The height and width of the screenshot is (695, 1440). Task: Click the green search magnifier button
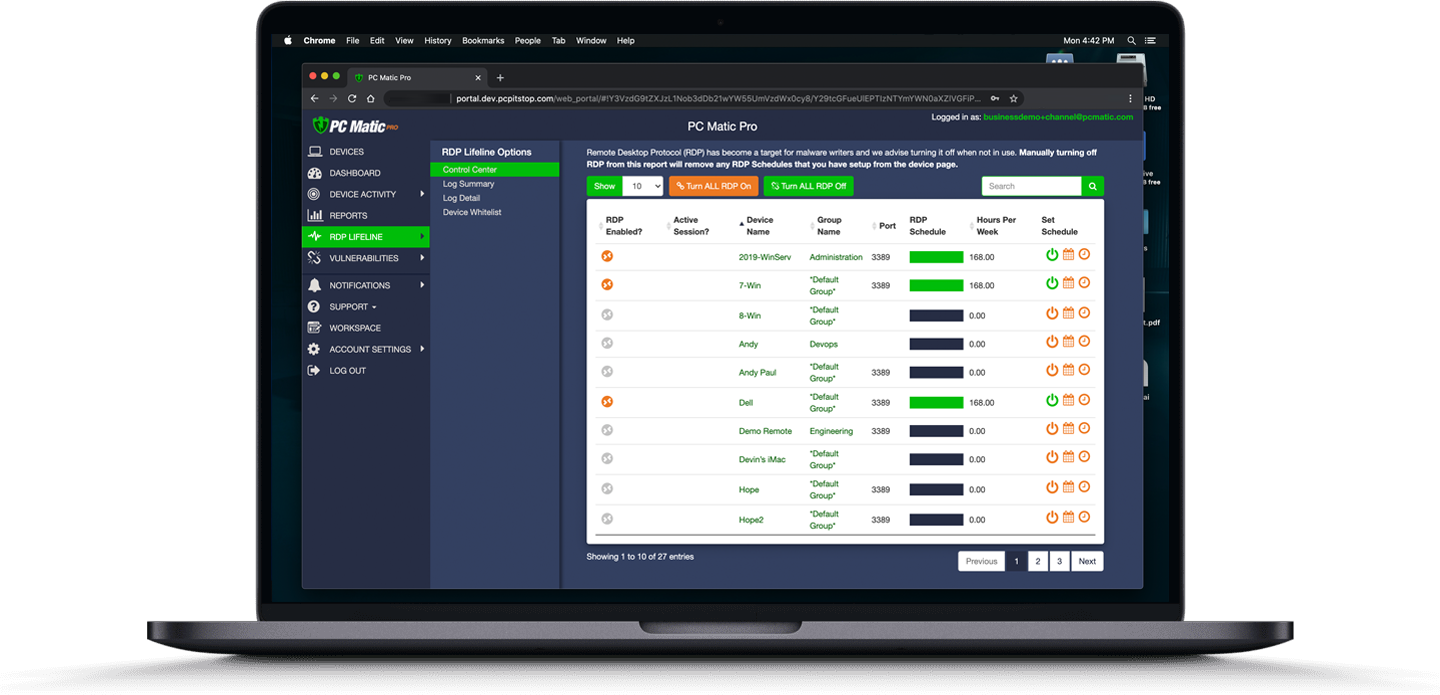tap(1093, 186)
